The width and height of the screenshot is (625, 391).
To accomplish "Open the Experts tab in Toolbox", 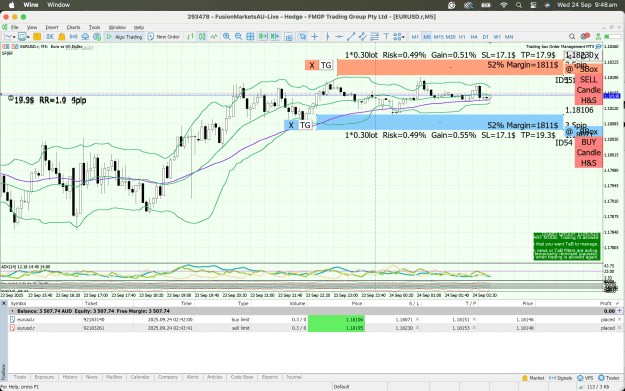I will pos(270,377).
